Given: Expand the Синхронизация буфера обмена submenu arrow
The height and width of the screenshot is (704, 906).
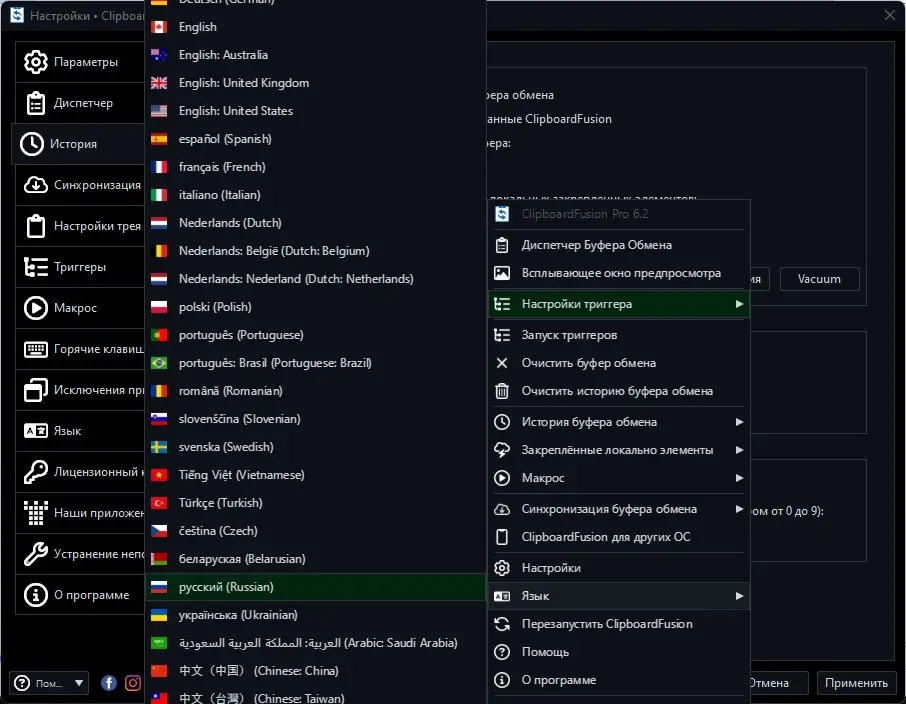Looking at the screenshot, I should 739,509.
